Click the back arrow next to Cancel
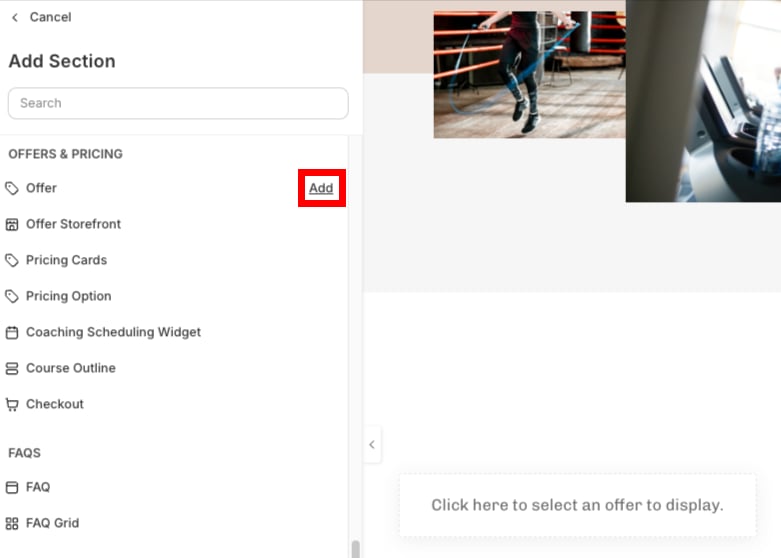The image size is (781, 558). 15,17
